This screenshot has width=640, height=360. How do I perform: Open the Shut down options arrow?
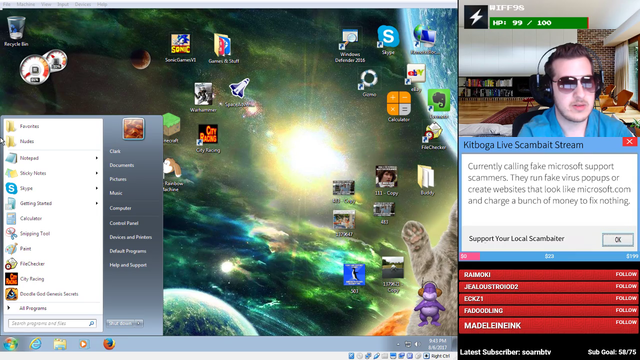point(139,323)
